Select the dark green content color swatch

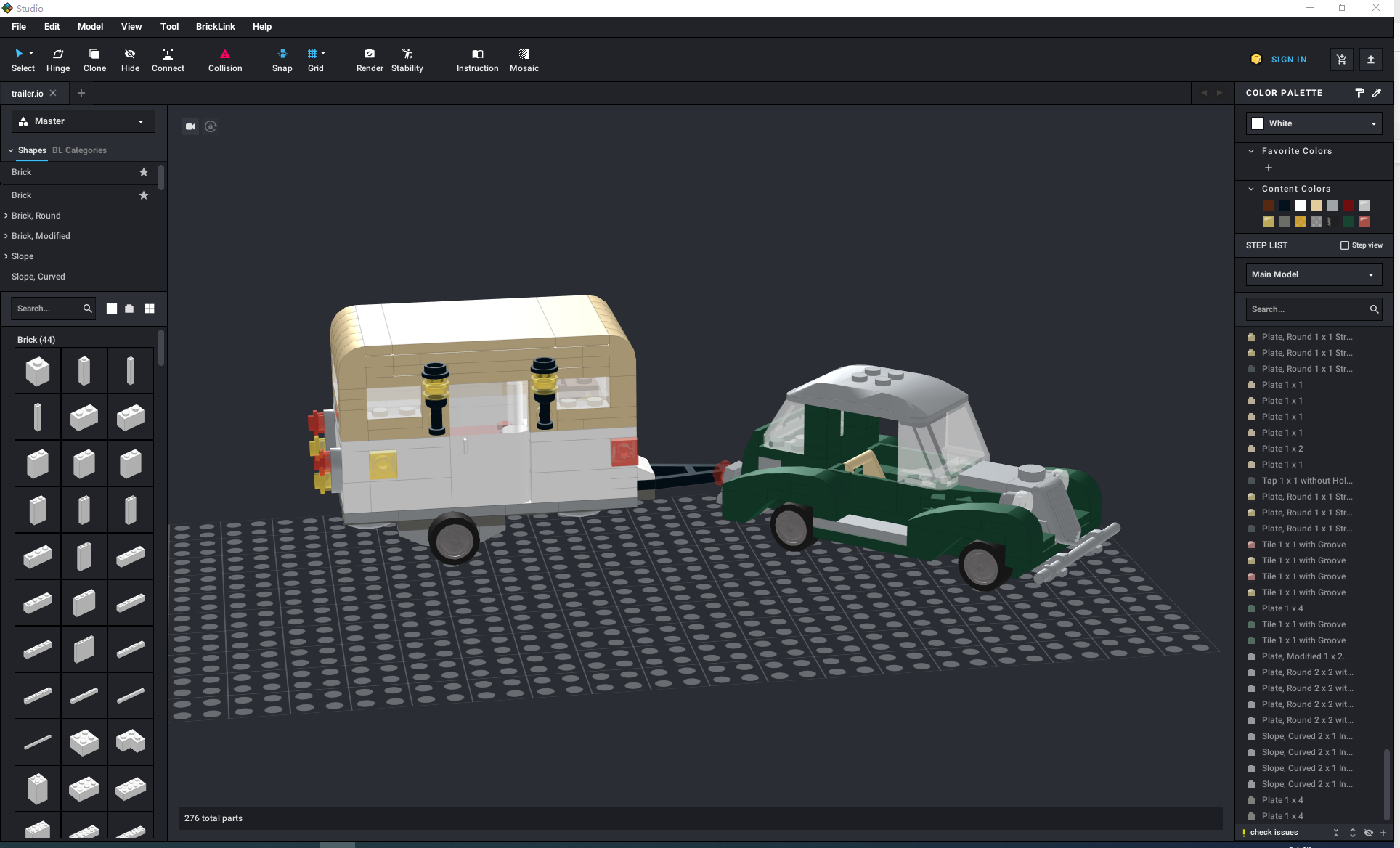(x=1348, y=221)
